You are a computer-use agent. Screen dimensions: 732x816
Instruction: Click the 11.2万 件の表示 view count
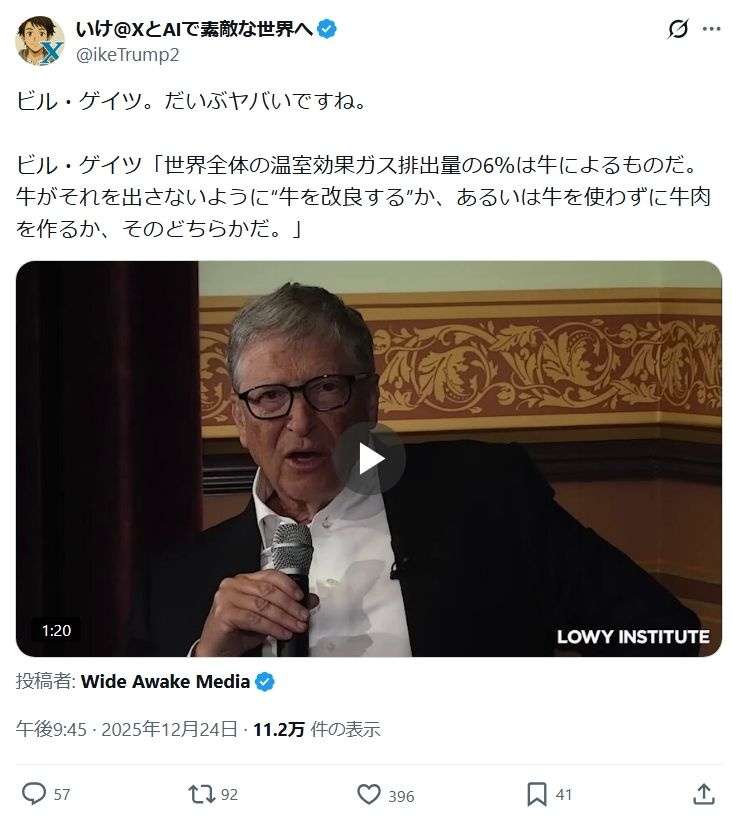click(316, 729)
